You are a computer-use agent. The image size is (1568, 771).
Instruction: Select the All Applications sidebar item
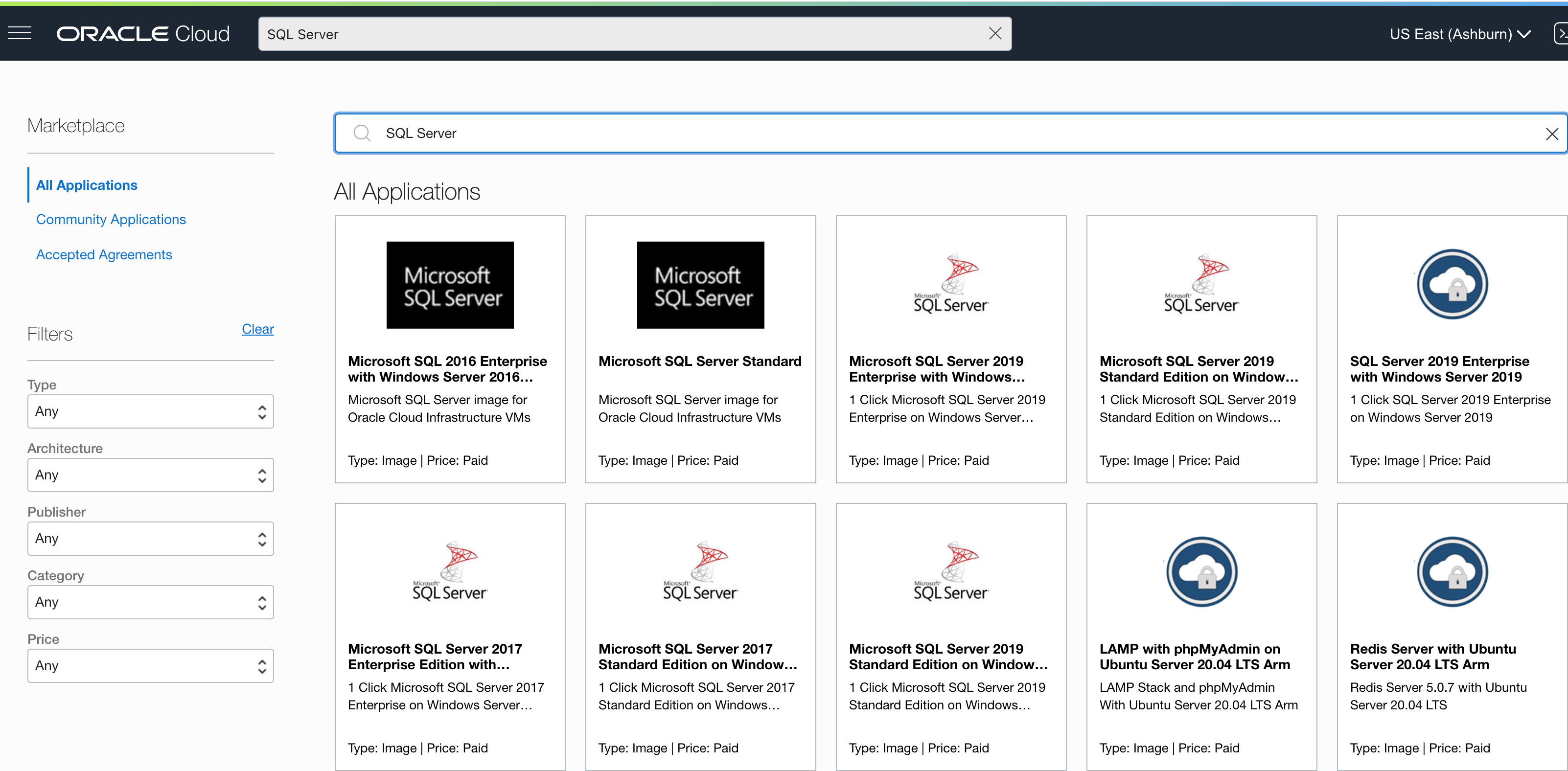[x=87, y=185]
